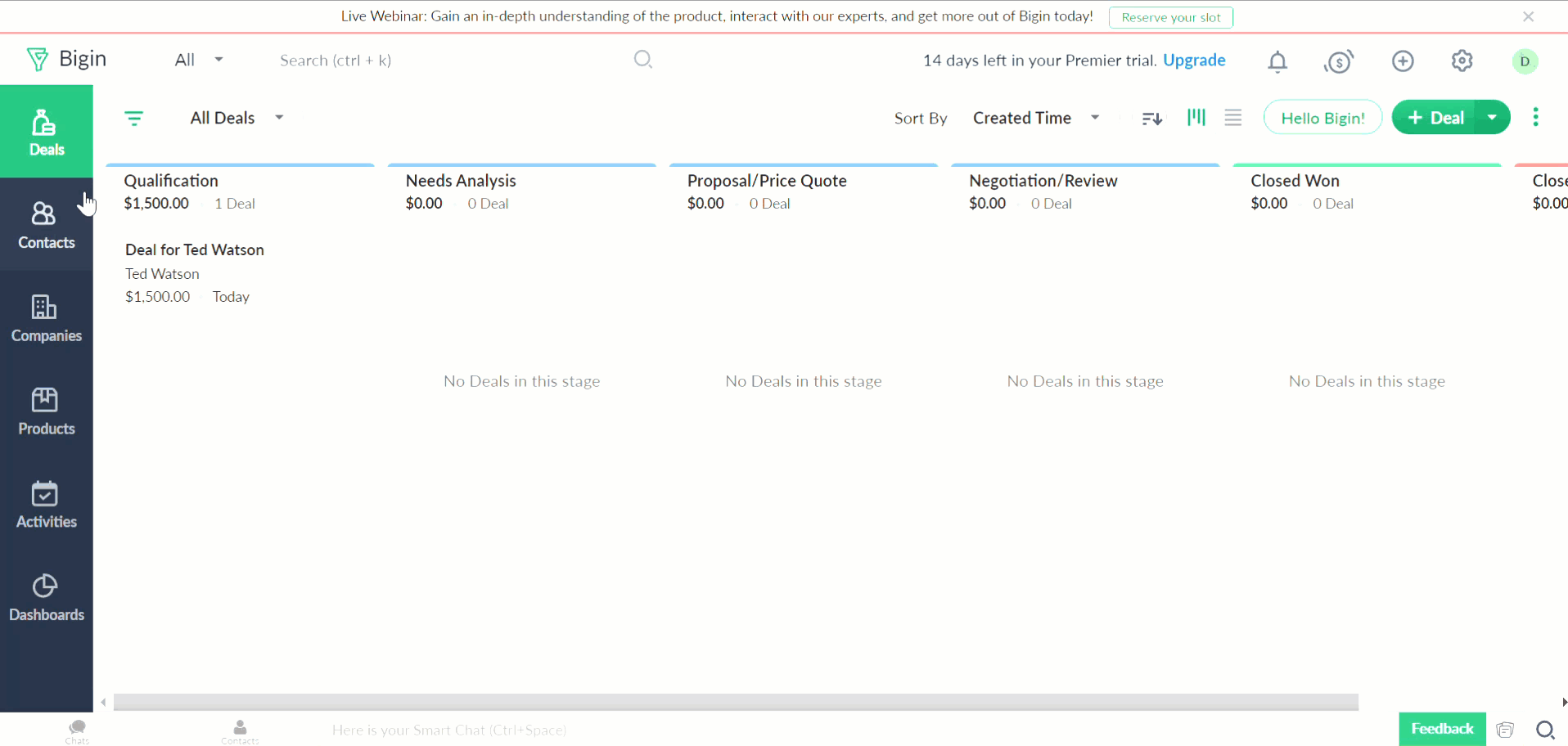The width and height of the screenshot is (1568, 746).
Task: Click the Today date on deal card
Action: pos(231,297)
